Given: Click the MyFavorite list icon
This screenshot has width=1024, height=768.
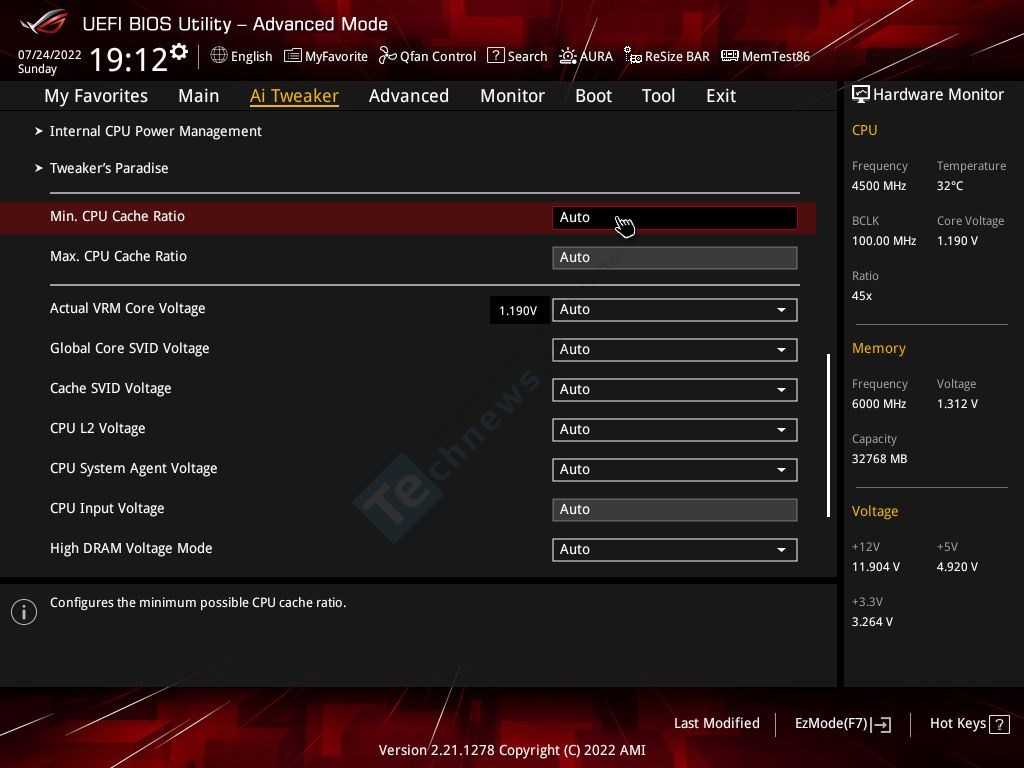Looking at the screenshot, I should click(293, 56).
